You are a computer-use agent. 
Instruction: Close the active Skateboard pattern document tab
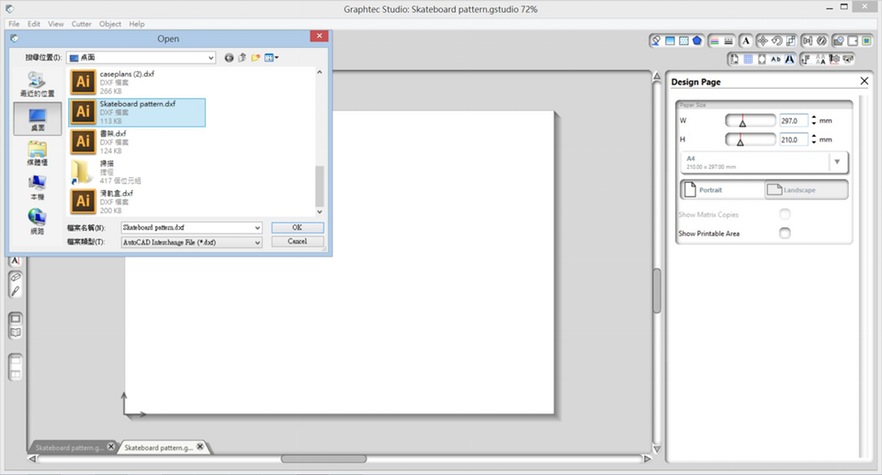(200, 447)
